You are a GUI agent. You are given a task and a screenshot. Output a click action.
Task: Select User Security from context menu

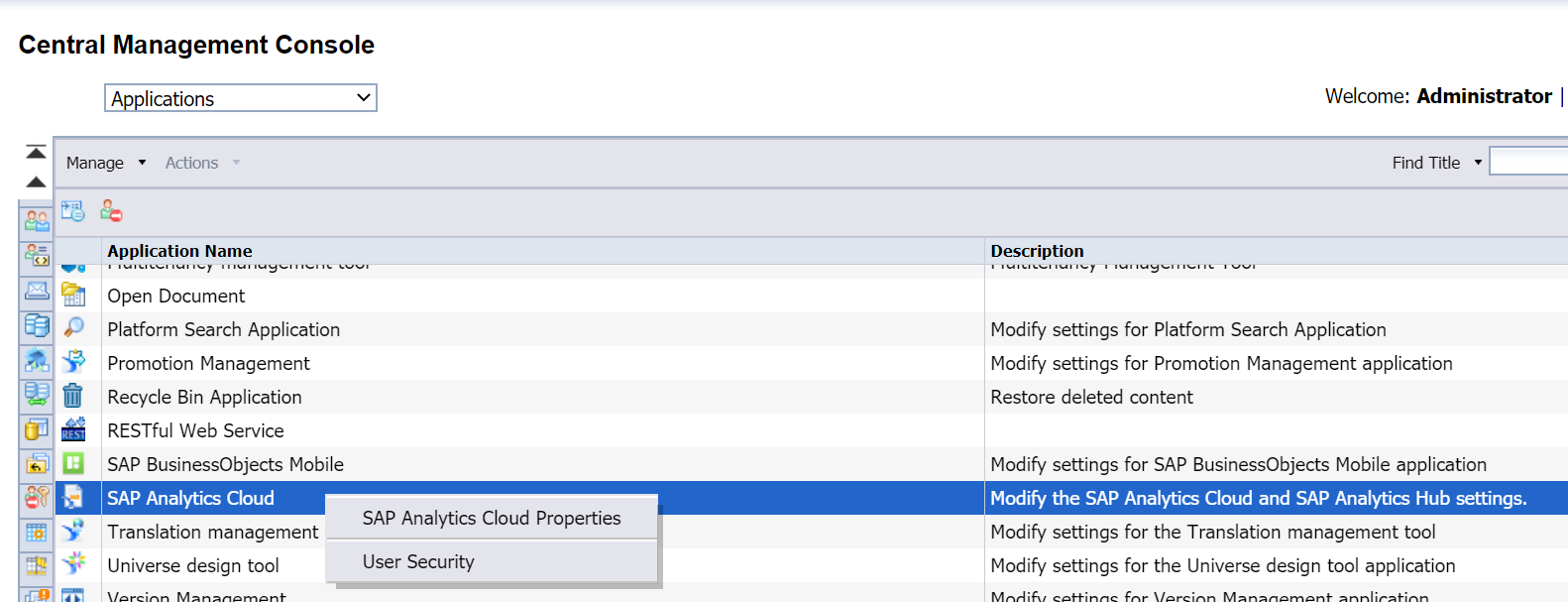pos(418,561)
